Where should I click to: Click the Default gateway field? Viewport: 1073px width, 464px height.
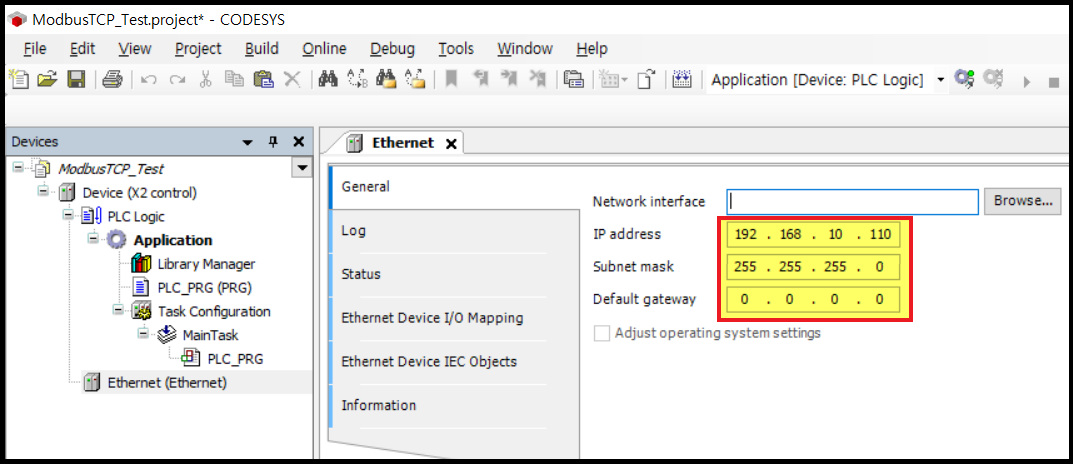point(813,299)
